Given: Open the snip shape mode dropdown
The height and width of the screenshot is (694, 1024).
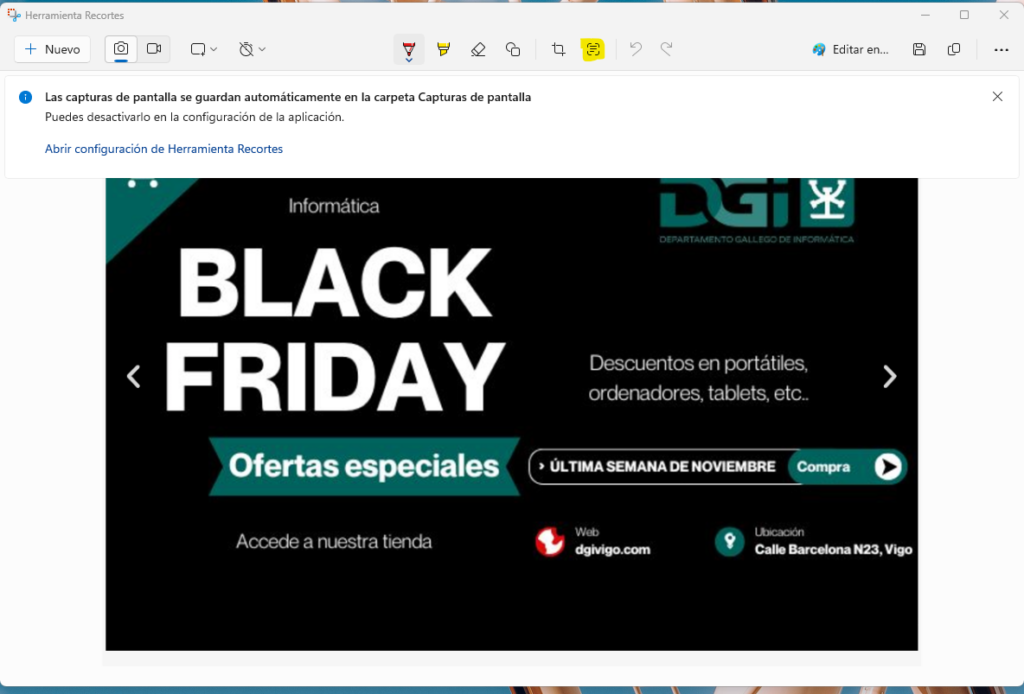Looking at the screenshot, I should point(213,48).
